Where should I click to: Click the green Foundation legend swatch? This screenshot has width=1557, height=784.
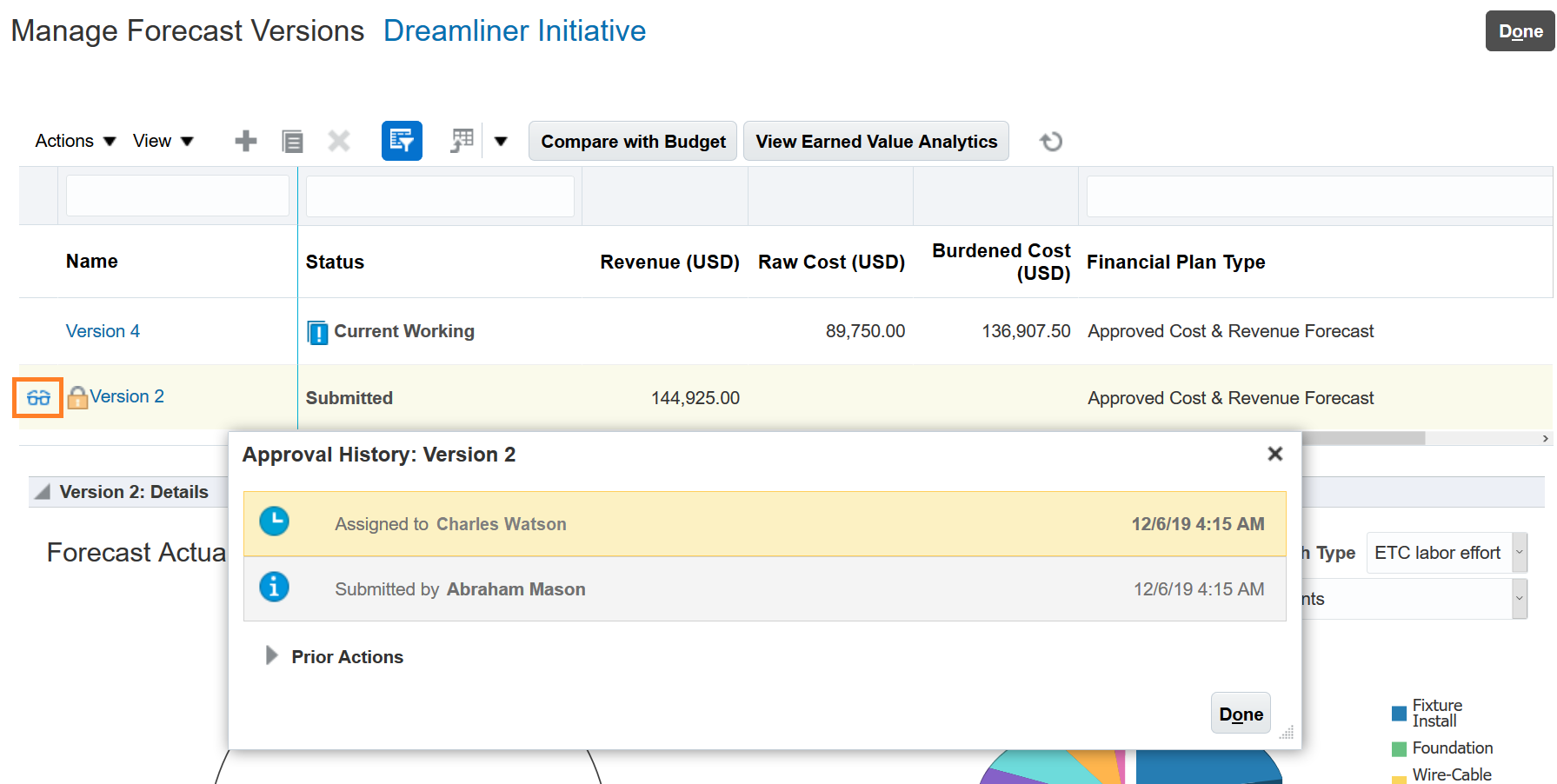point(1399,747)
